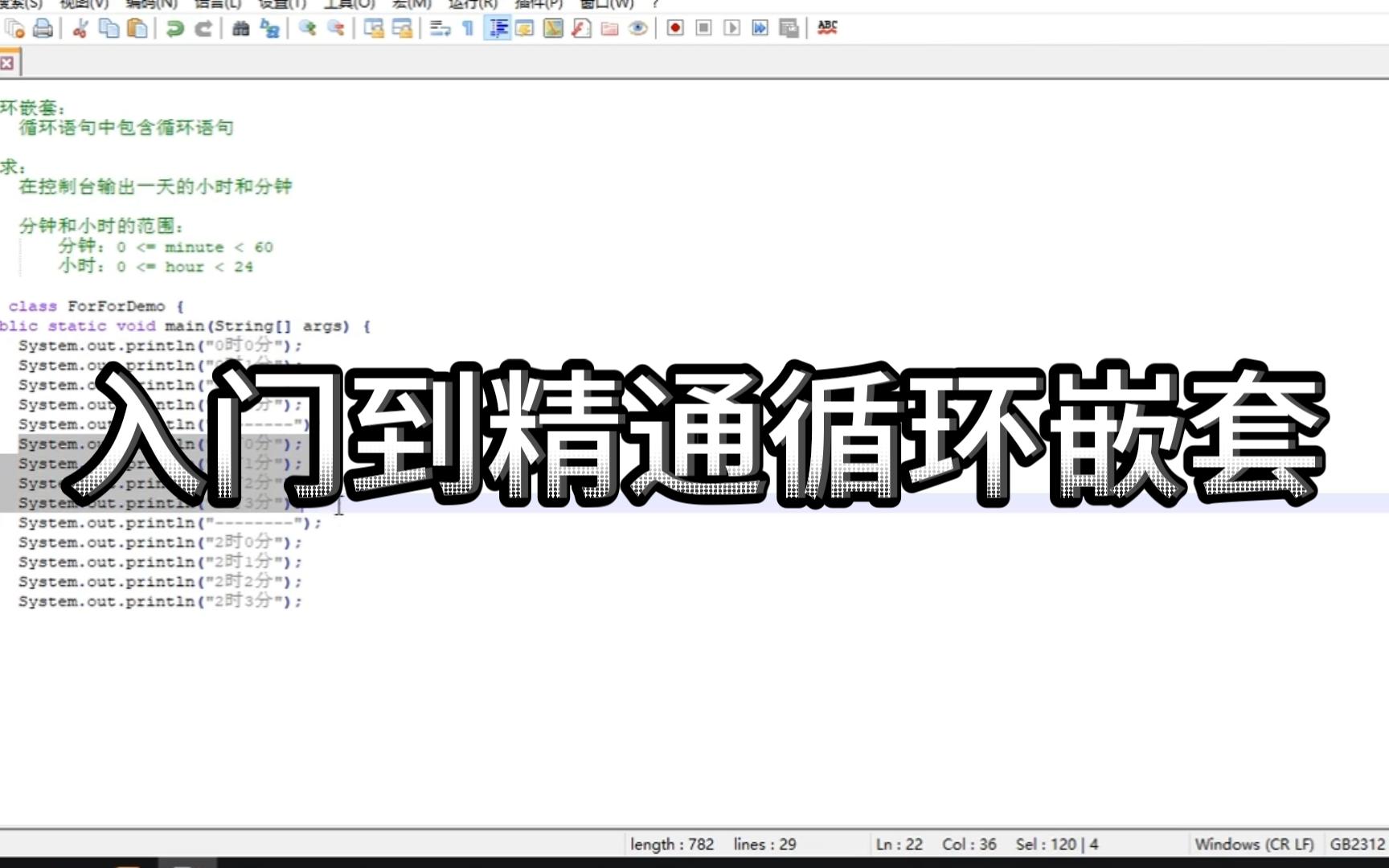Viewport: 1389px width, 868px height.
Task: Click the println "2时0分" line
Action: [x=160, y=542]
